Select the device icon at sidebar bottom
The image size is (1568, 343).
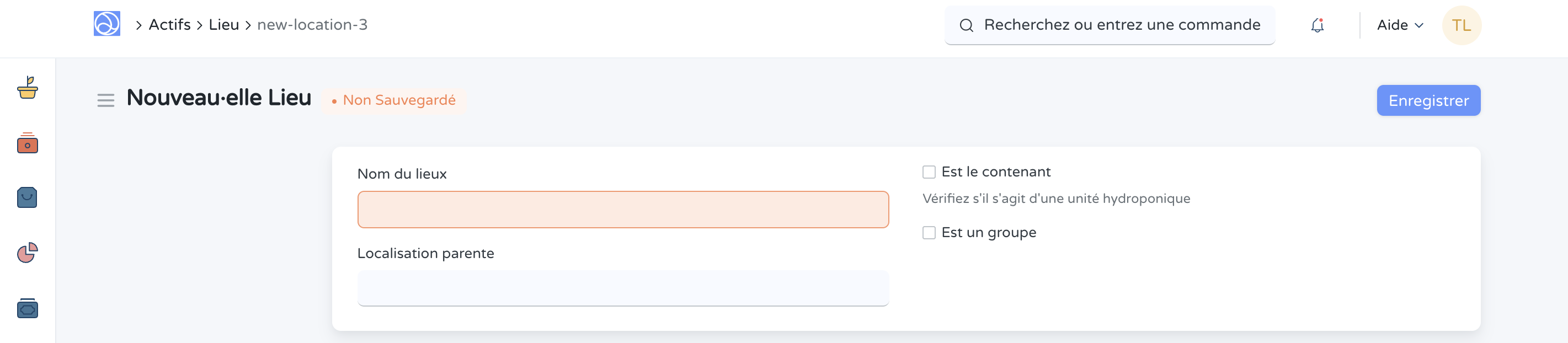pyautogui.click(x=28, y=309)
